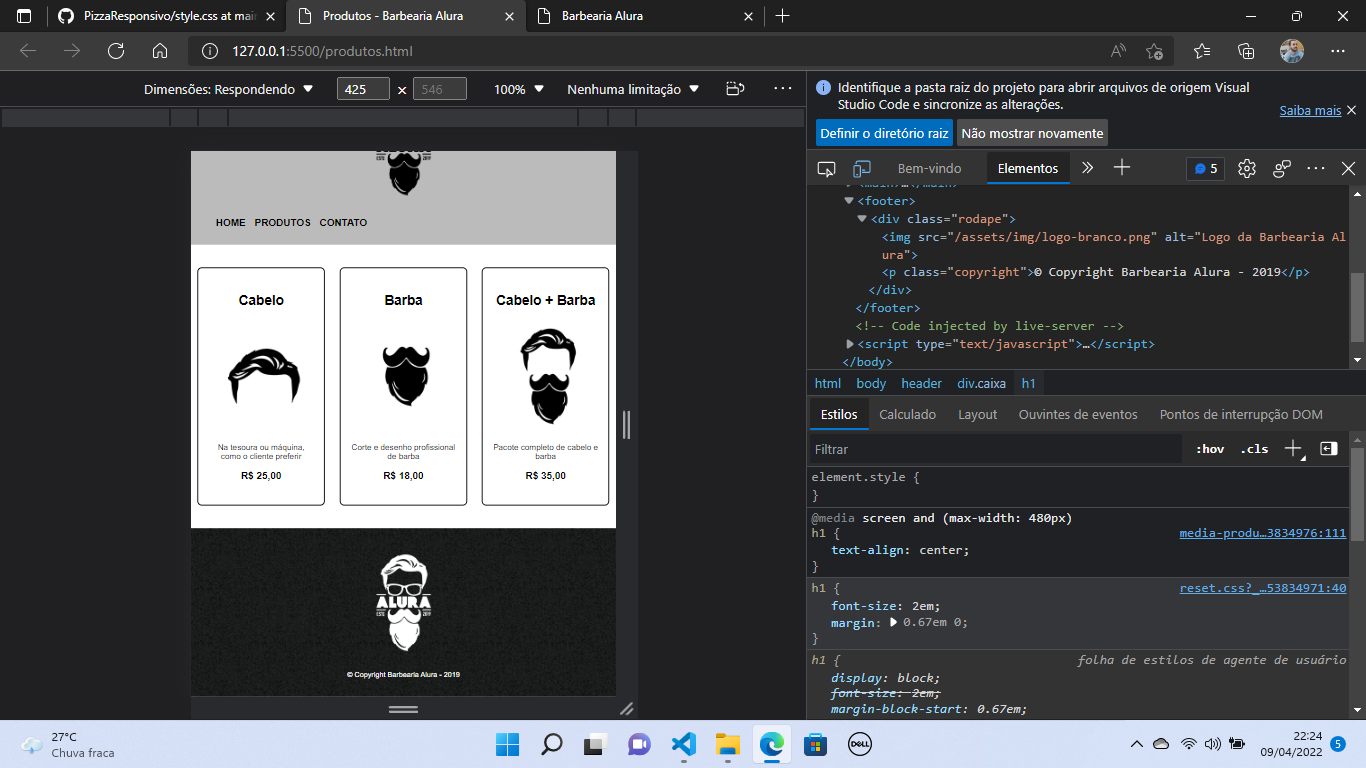Toggle the :hov element state panel
The width and height of the screenshot is (1366, 768).
[x=1210, y=449]
